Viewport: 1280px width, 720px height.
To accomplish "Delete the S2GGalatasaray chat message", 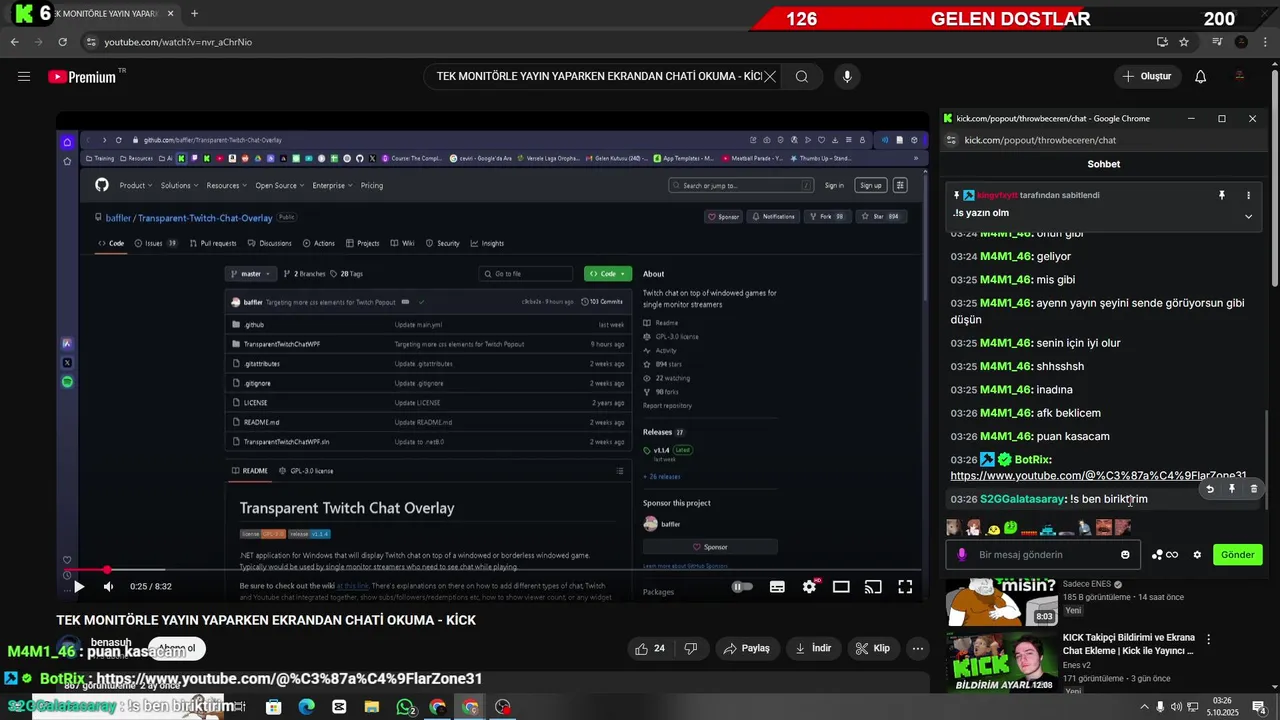I will pyautogui.click(x=1254, y=489).
